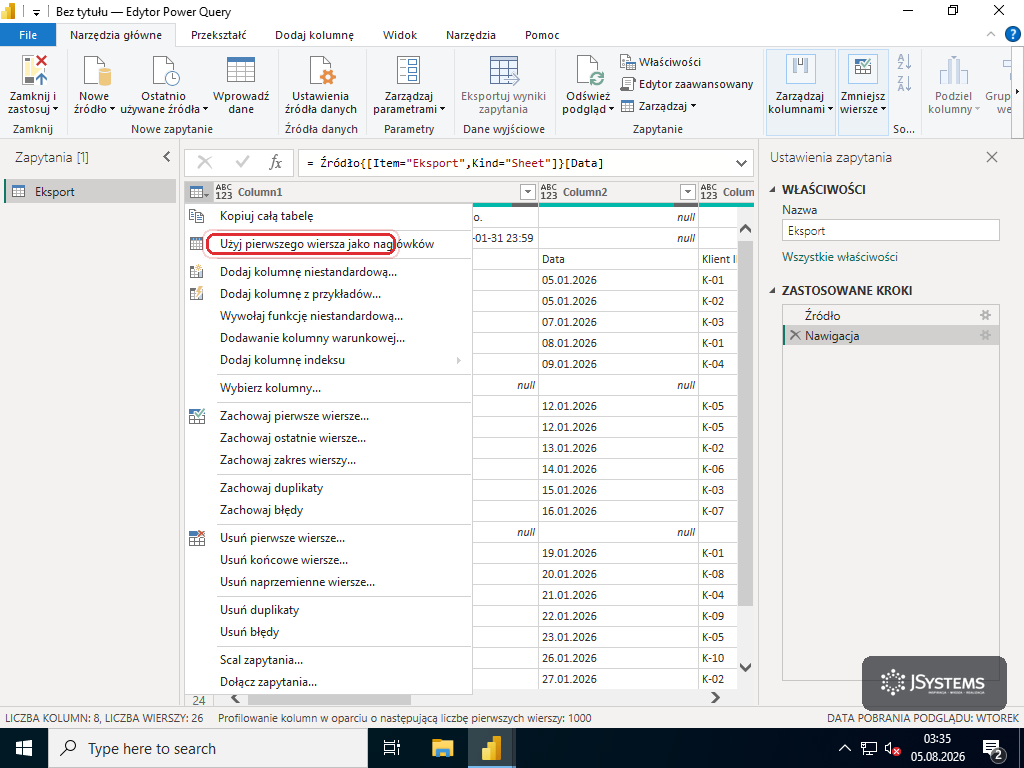Switch to Pomoc tab
The image size is (1024, 768).
[x=542, y=35]
